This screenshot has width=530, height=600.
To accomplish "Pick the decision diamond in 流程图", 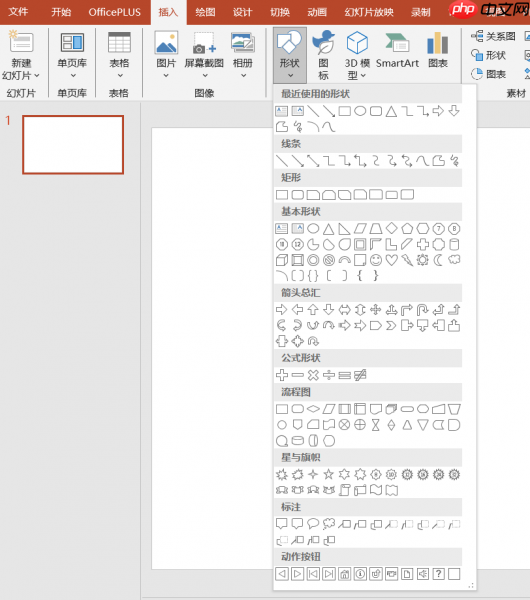I will pyautogui.click(x=313, y=409).
